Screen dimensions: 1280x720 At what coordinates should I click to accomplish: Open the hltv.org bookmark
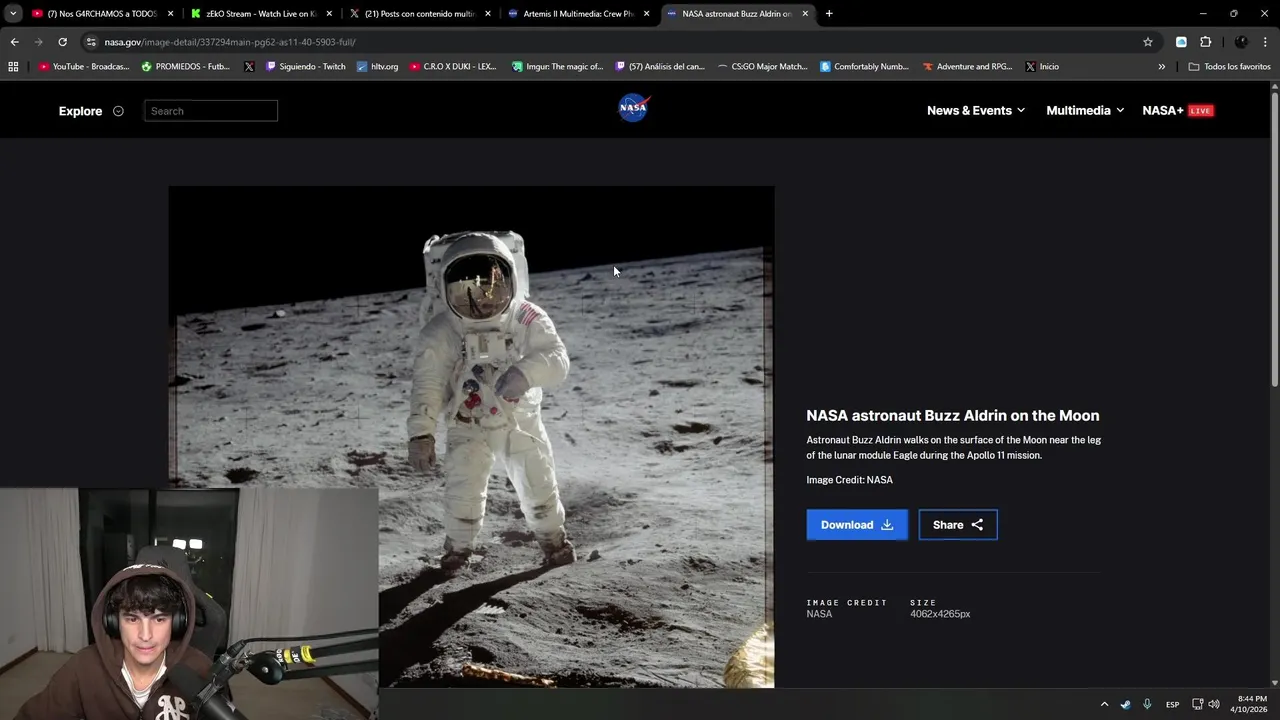click(x=377, y=67)
